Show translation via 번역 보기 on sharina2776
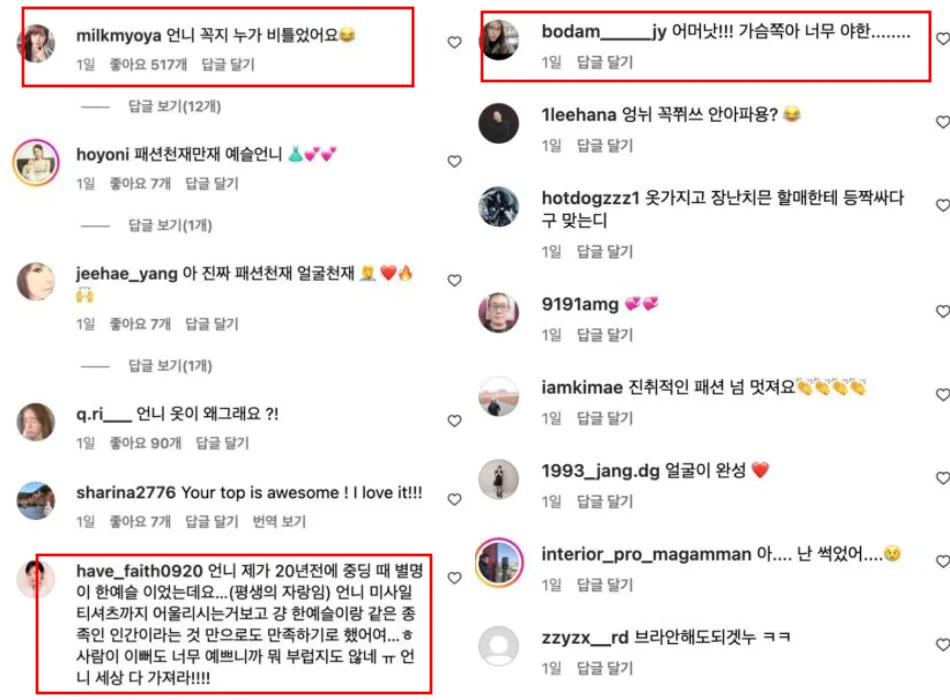 point(279,521)
